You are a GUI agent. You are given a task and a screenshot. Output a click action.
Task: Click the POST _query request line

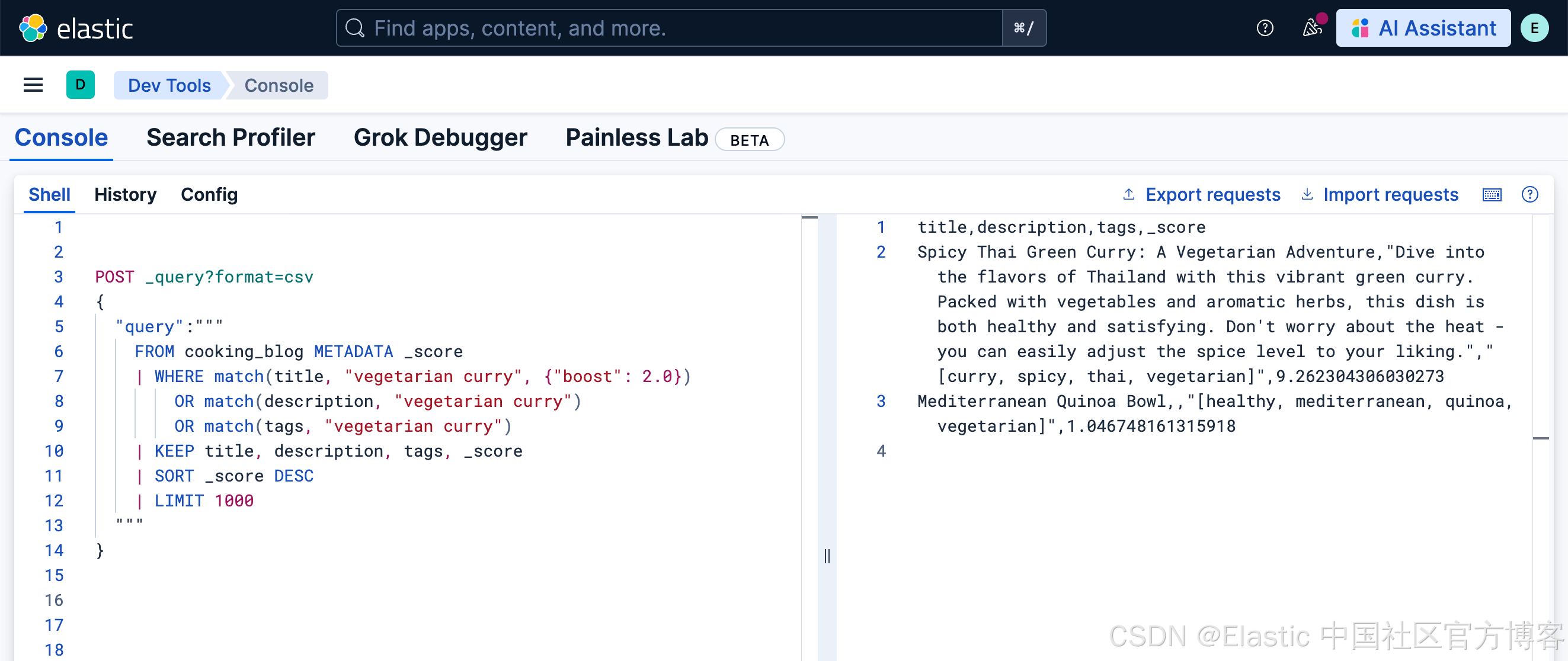point(204,277)
